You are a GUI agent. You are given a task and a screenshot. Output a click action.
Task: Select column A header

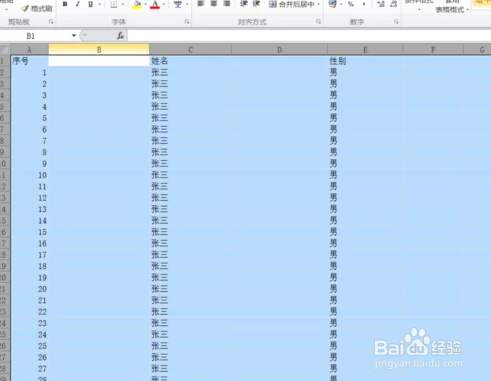pyautogui.click(x=29, y=50)
